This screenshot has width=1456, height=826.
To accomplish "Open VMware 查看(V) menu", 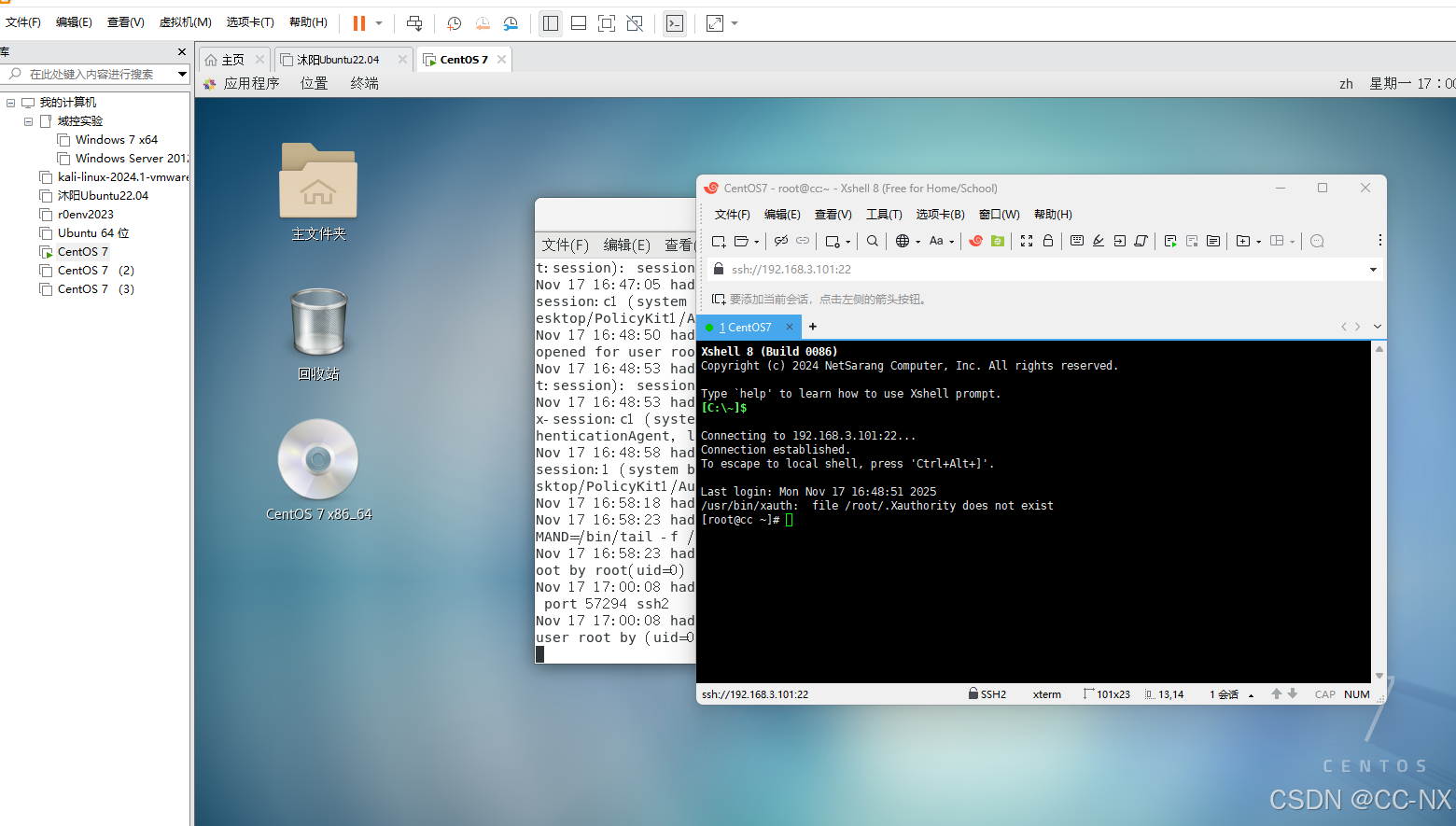I will tap(125, 22).
